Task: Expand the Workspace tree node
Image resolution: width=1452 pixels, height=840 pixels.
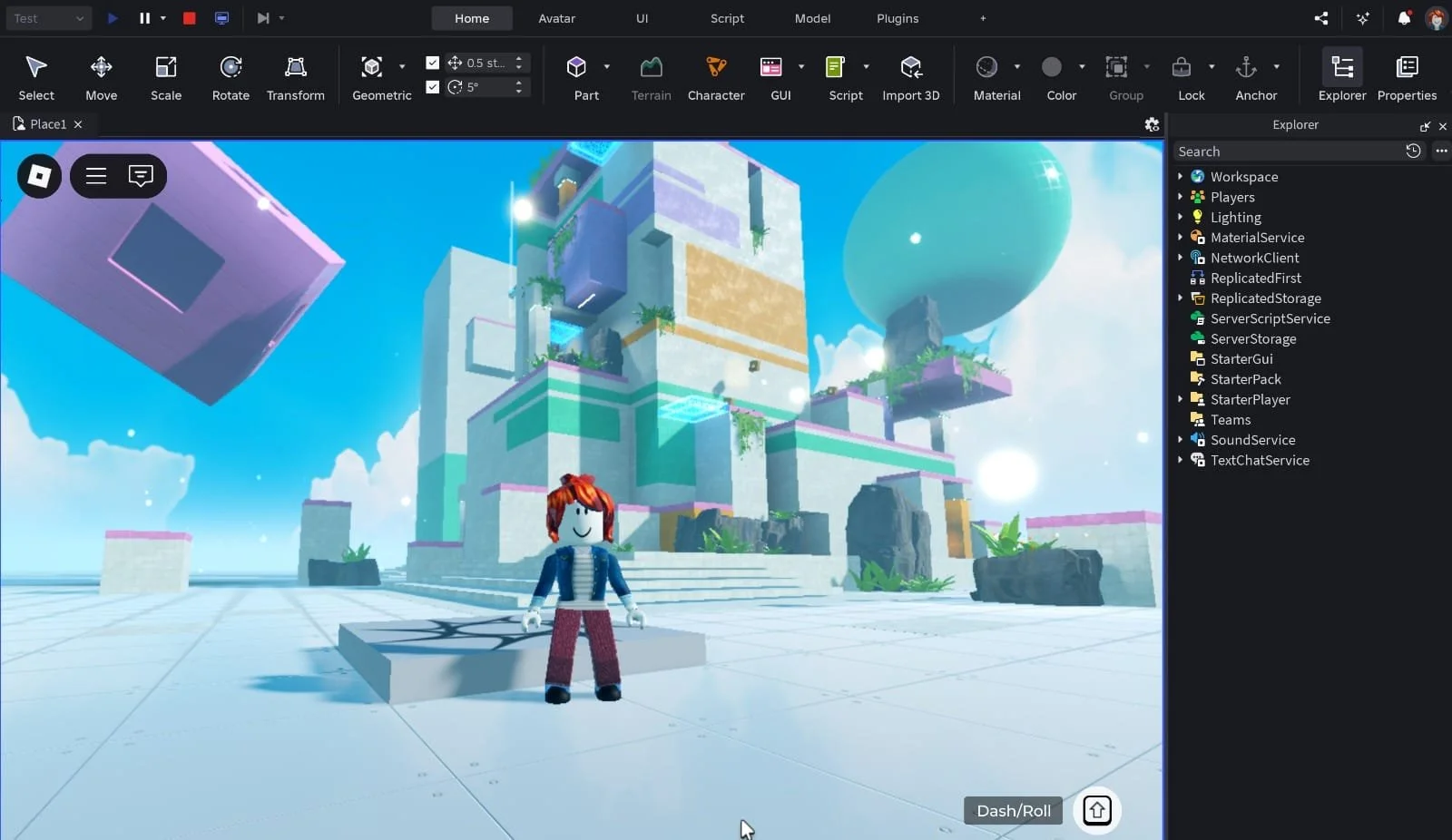Action: pyautogui.click(x=1180, y=177)
